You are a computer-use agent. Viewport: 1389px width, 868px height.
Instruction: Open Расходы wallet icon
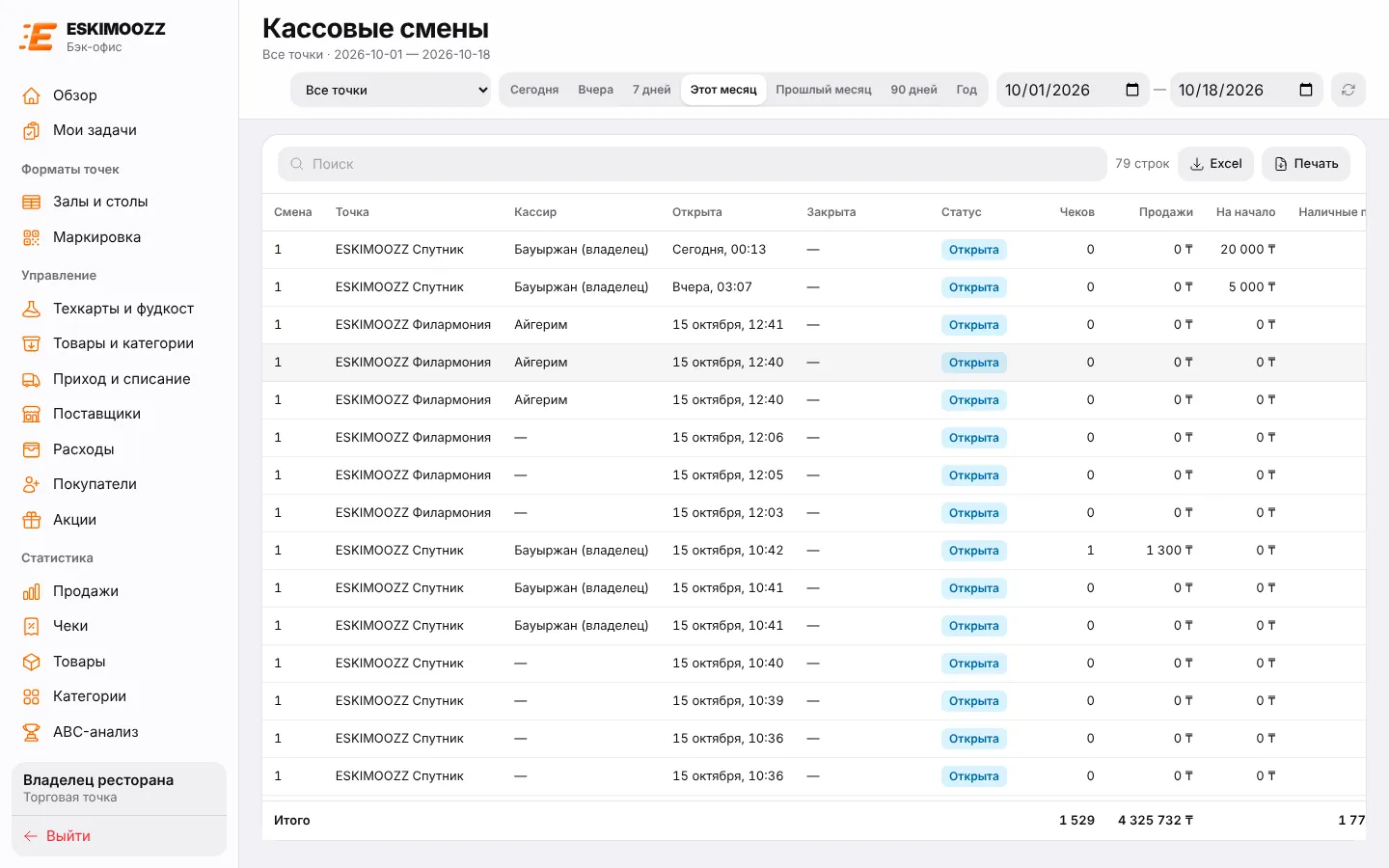(32, 449)
